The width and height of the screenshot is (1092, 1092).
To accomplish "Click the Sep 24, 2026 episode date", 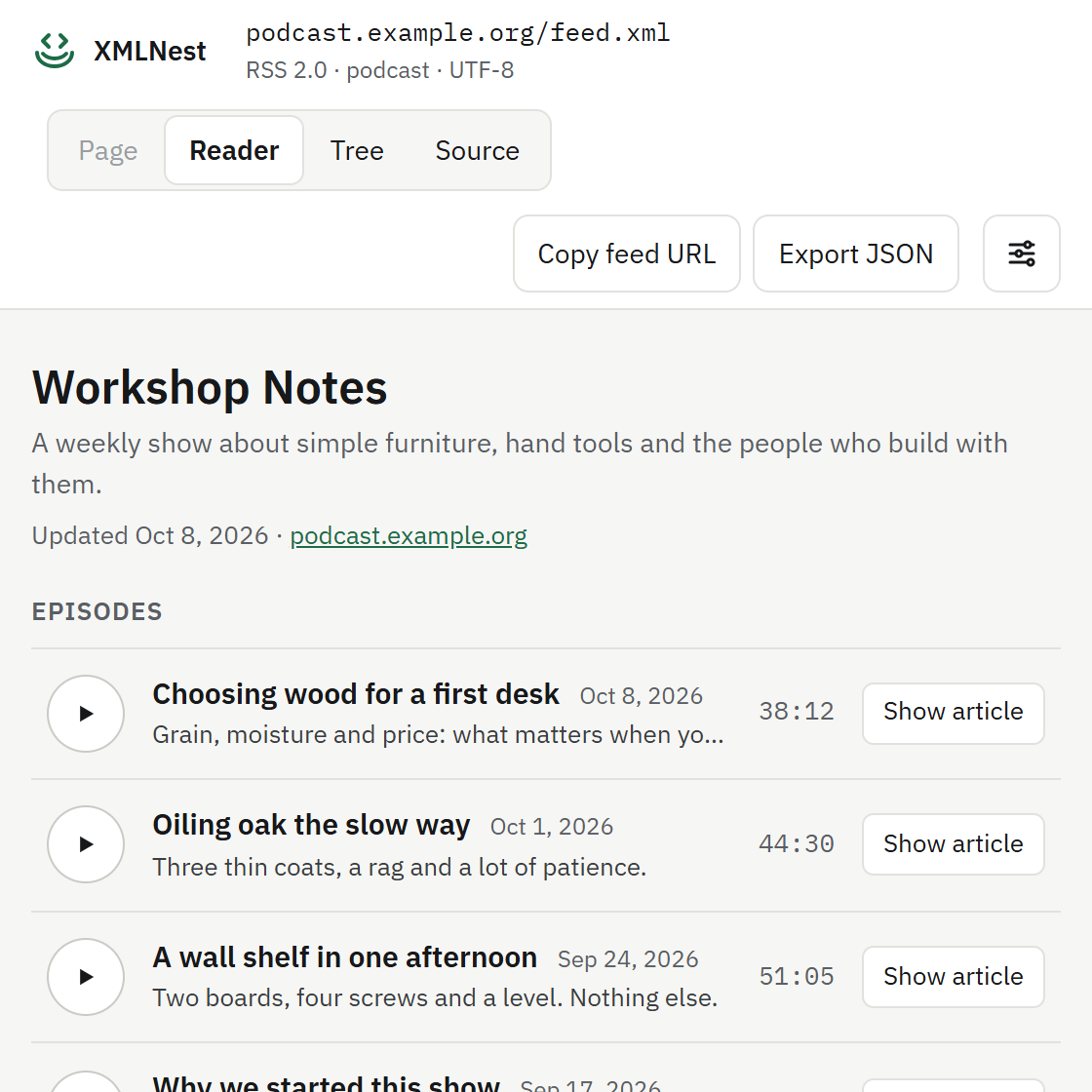I will (628, 959).
